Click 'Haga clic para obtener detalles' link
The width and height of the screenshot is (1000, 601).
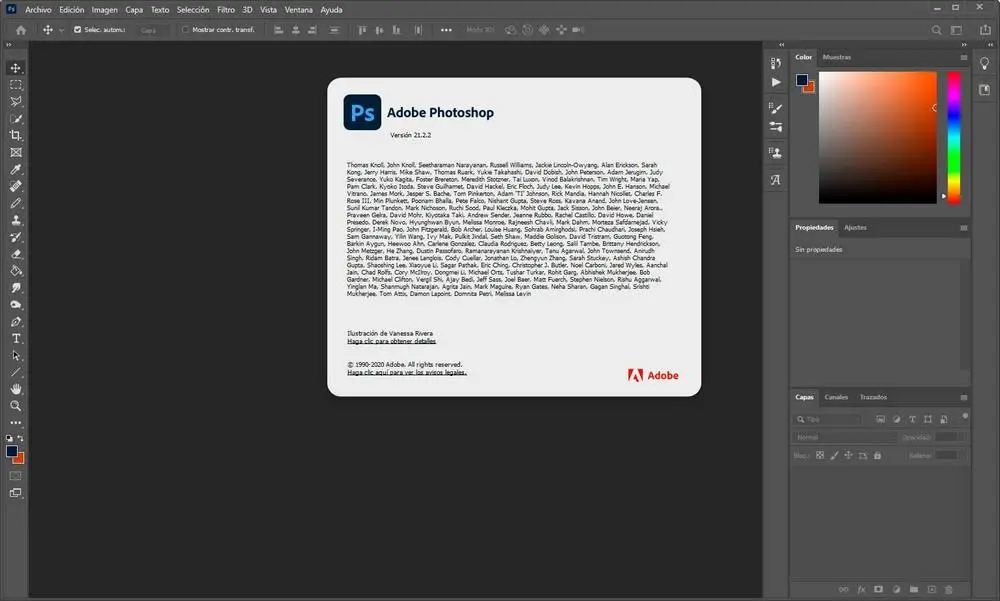click(x=392, y=341)
